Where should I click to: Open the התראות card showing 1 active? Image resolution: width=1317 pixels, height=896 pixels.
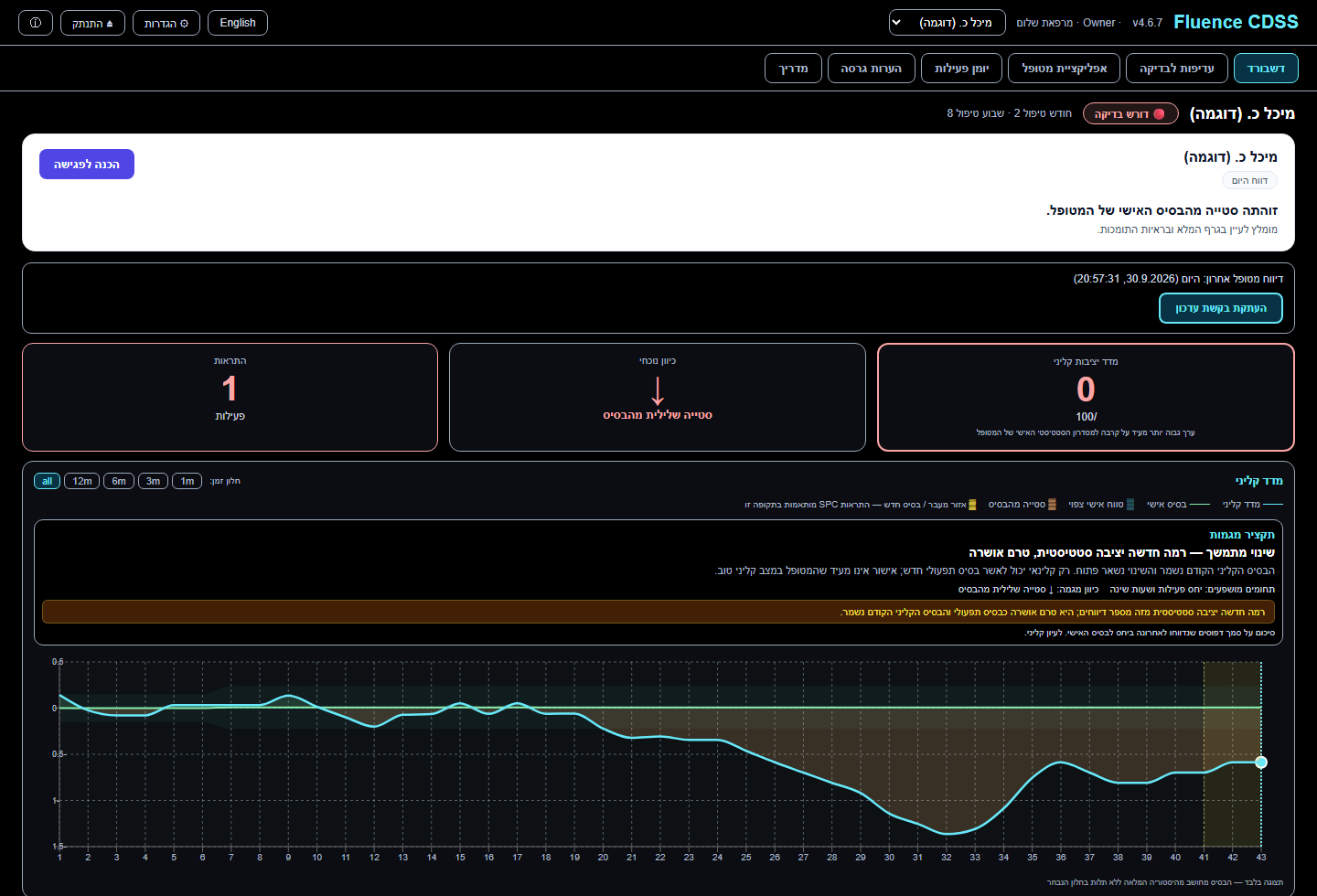pyautogui.click(x=230, y=397)
